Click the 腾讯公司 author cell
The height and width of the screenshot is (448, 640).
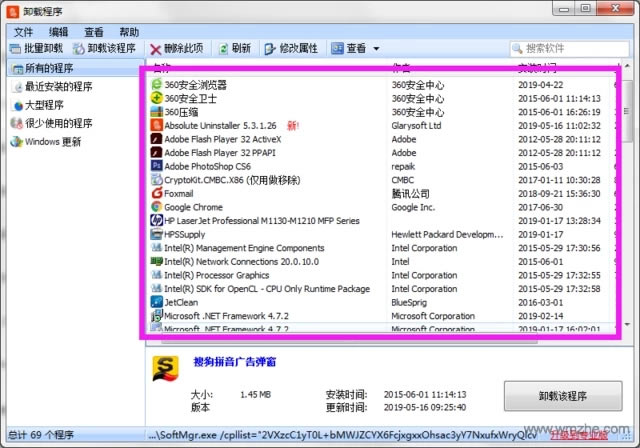pos(411,193)
